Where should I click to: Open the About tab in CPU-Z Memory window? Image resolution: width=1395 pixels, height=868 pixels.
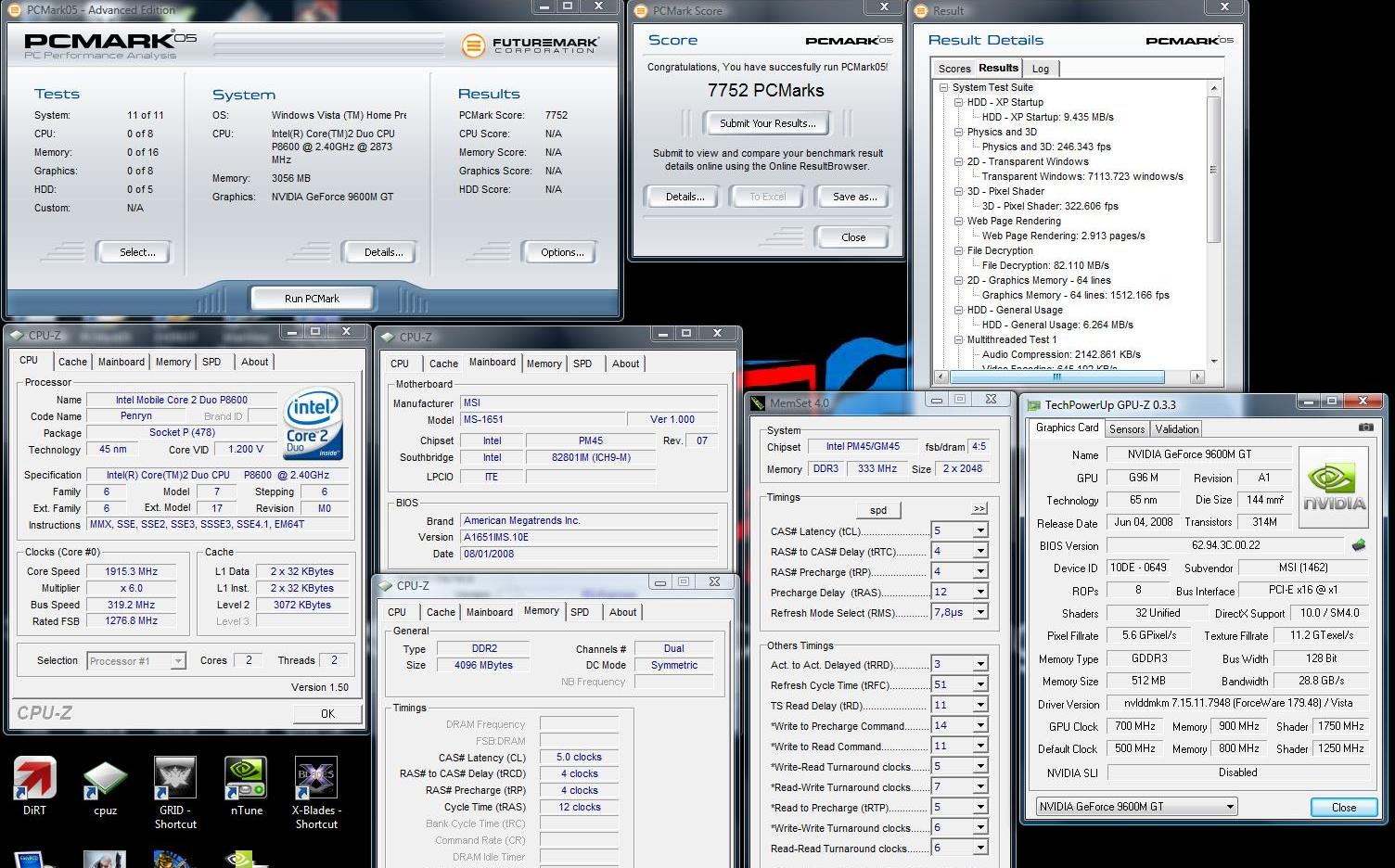pos(622,612)
